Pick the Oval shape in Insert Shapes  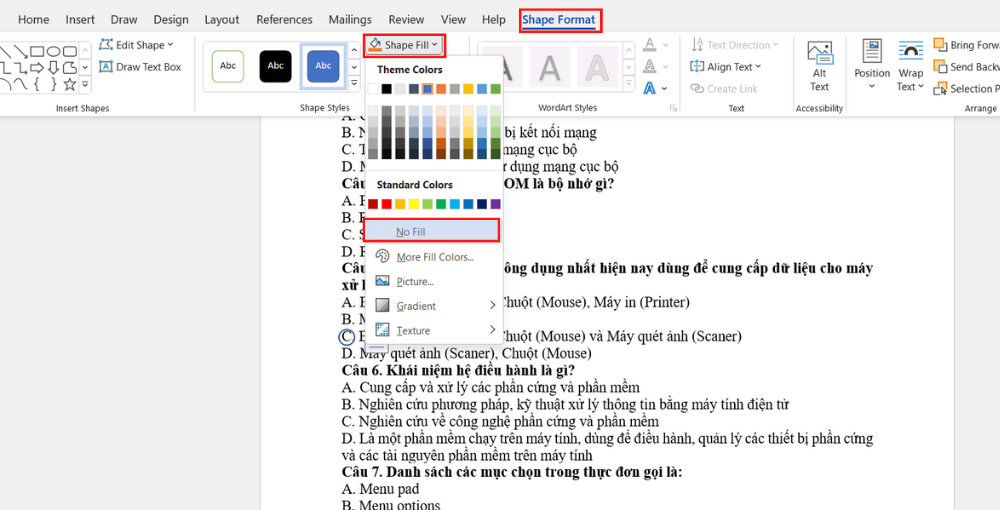pos(54,50)
